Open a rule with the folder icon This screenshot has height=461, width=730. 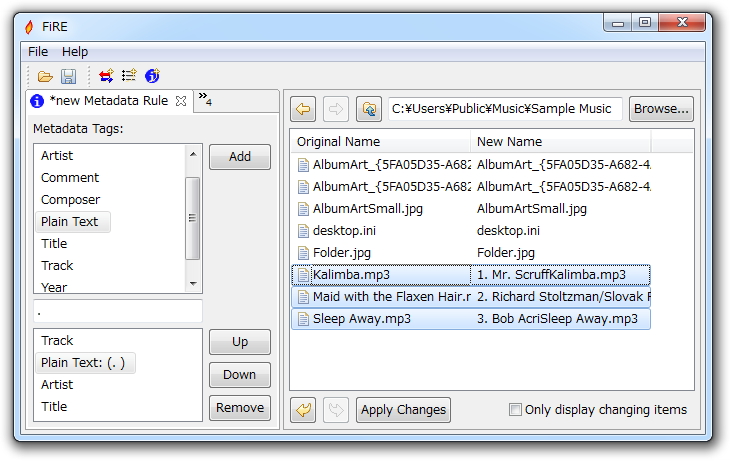pyautogui.click(x=45, y=76)
